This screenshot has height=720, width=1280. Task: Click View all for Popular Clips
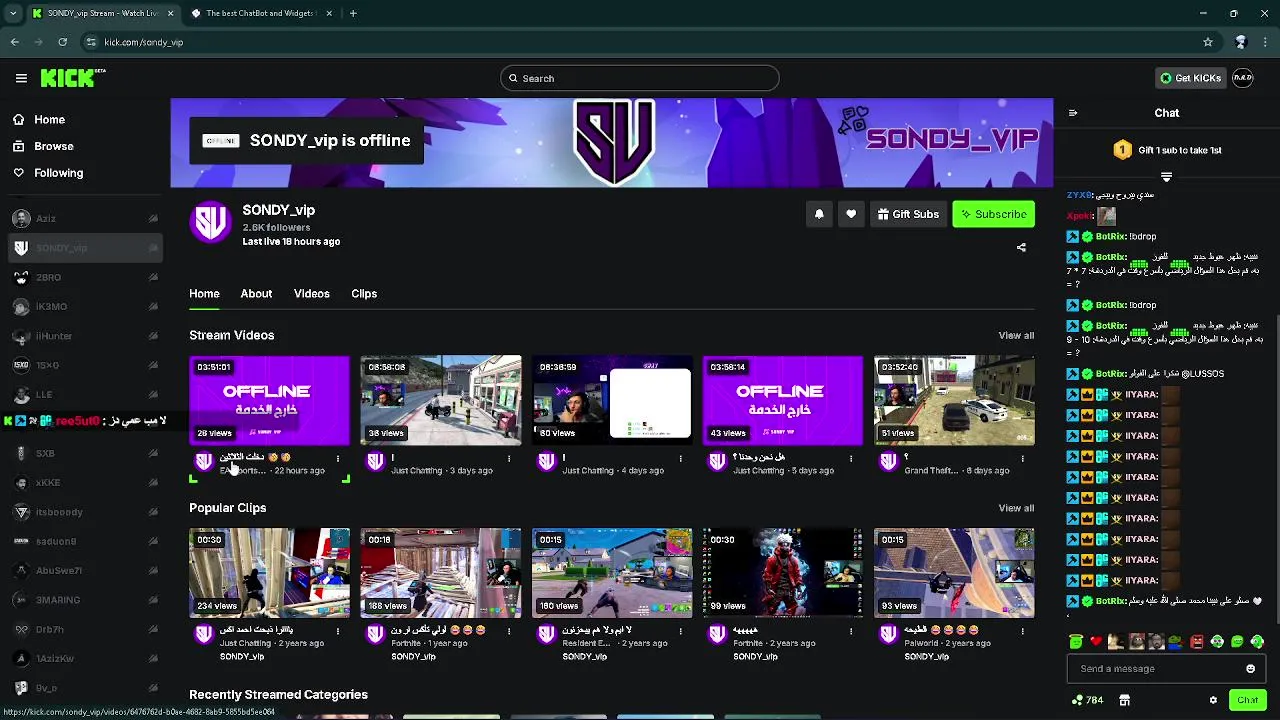click(1016, 508)
